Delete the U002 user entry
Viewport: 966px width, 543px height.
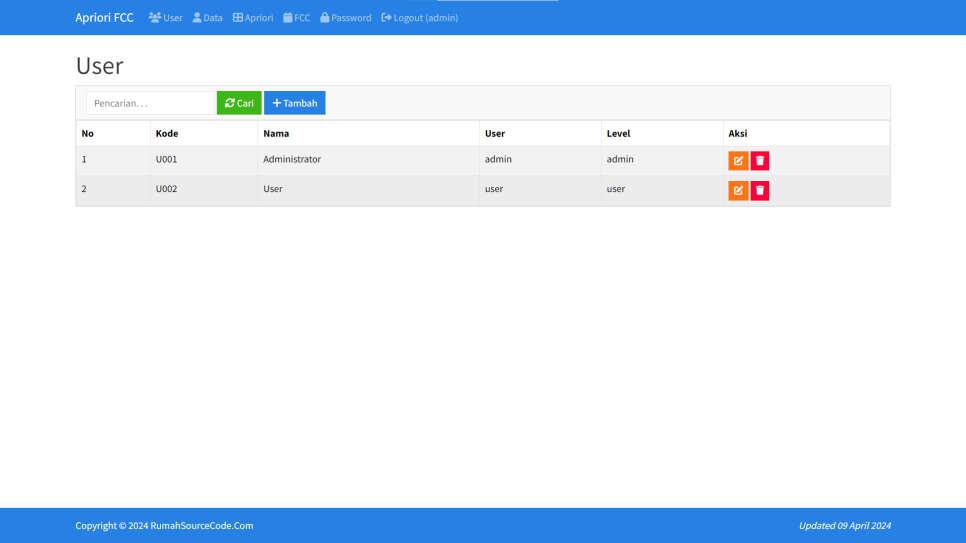(760, 190)
